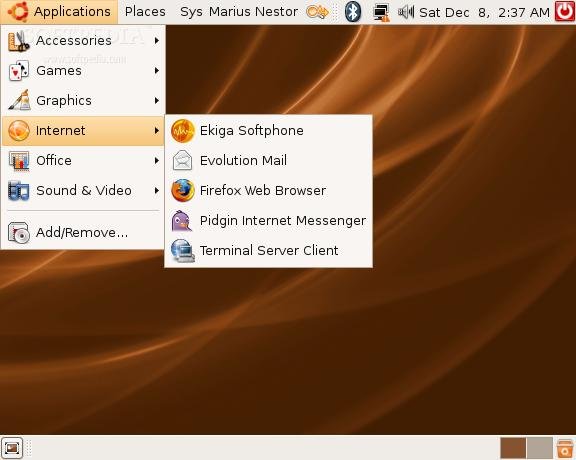
Task: Click the Firefox globe-fox icon
Action: [x=183, y=191]
